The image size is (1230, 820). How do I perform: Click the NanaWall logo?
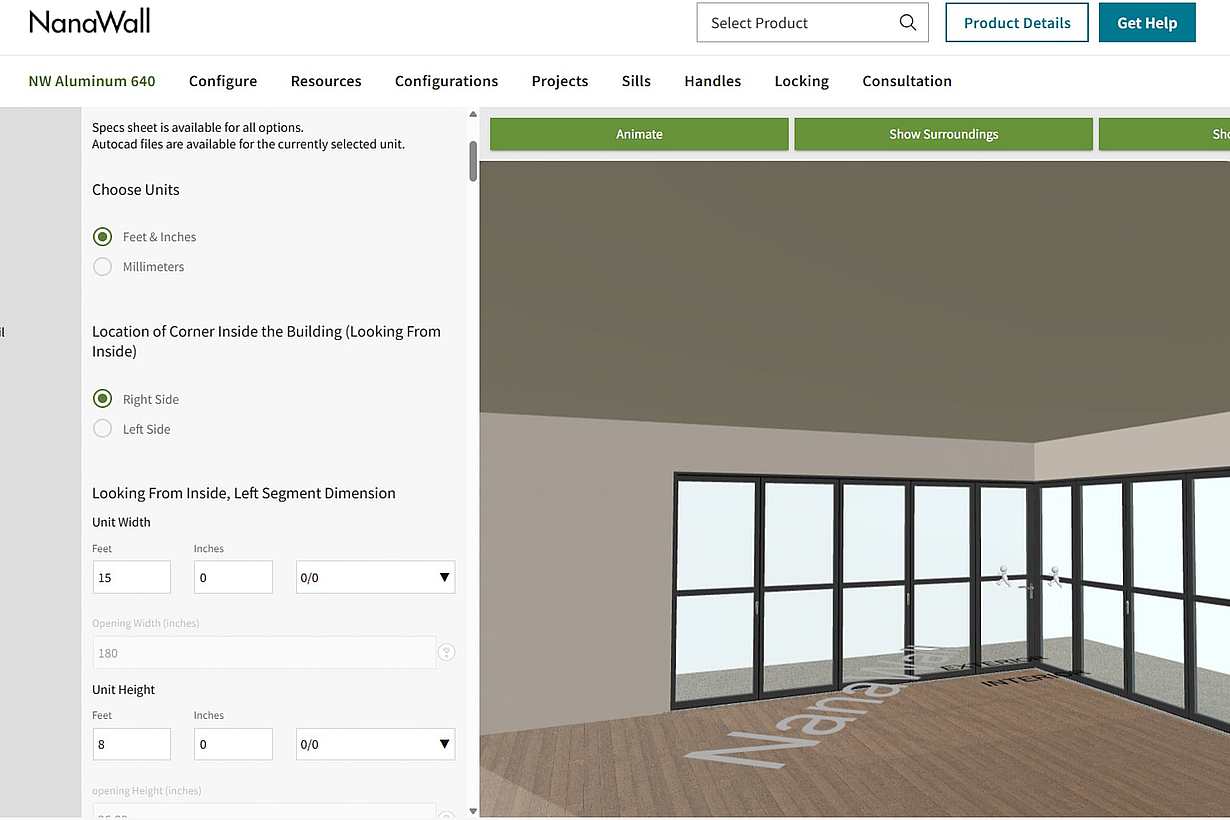(x=90, y=21)
